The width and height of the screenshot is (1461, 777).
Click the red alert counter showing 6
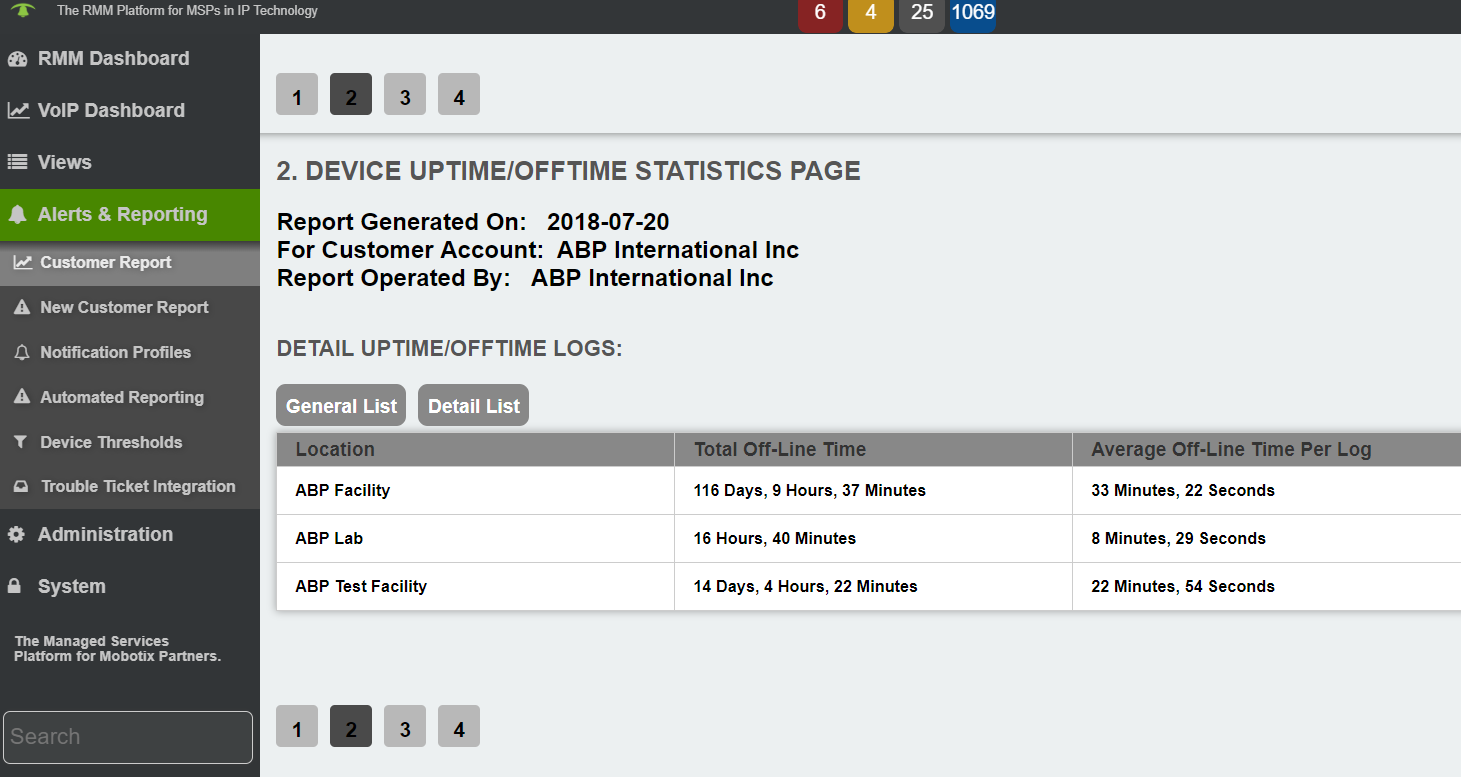point(821,14)
